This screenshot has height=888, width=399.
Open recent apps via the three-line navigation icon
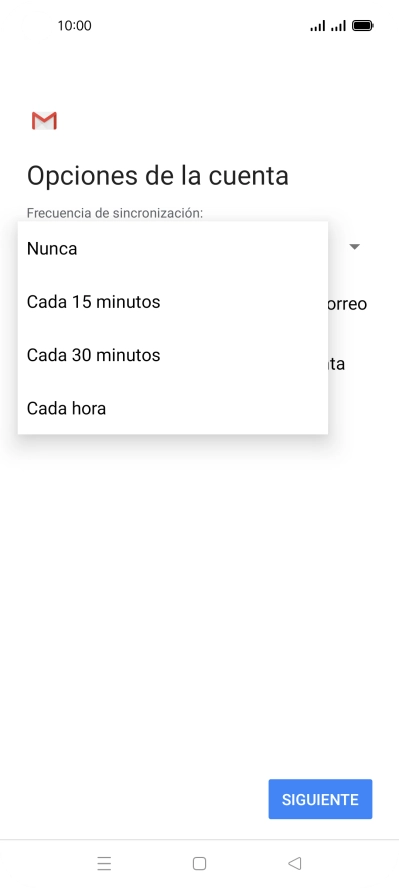(104, 863)
